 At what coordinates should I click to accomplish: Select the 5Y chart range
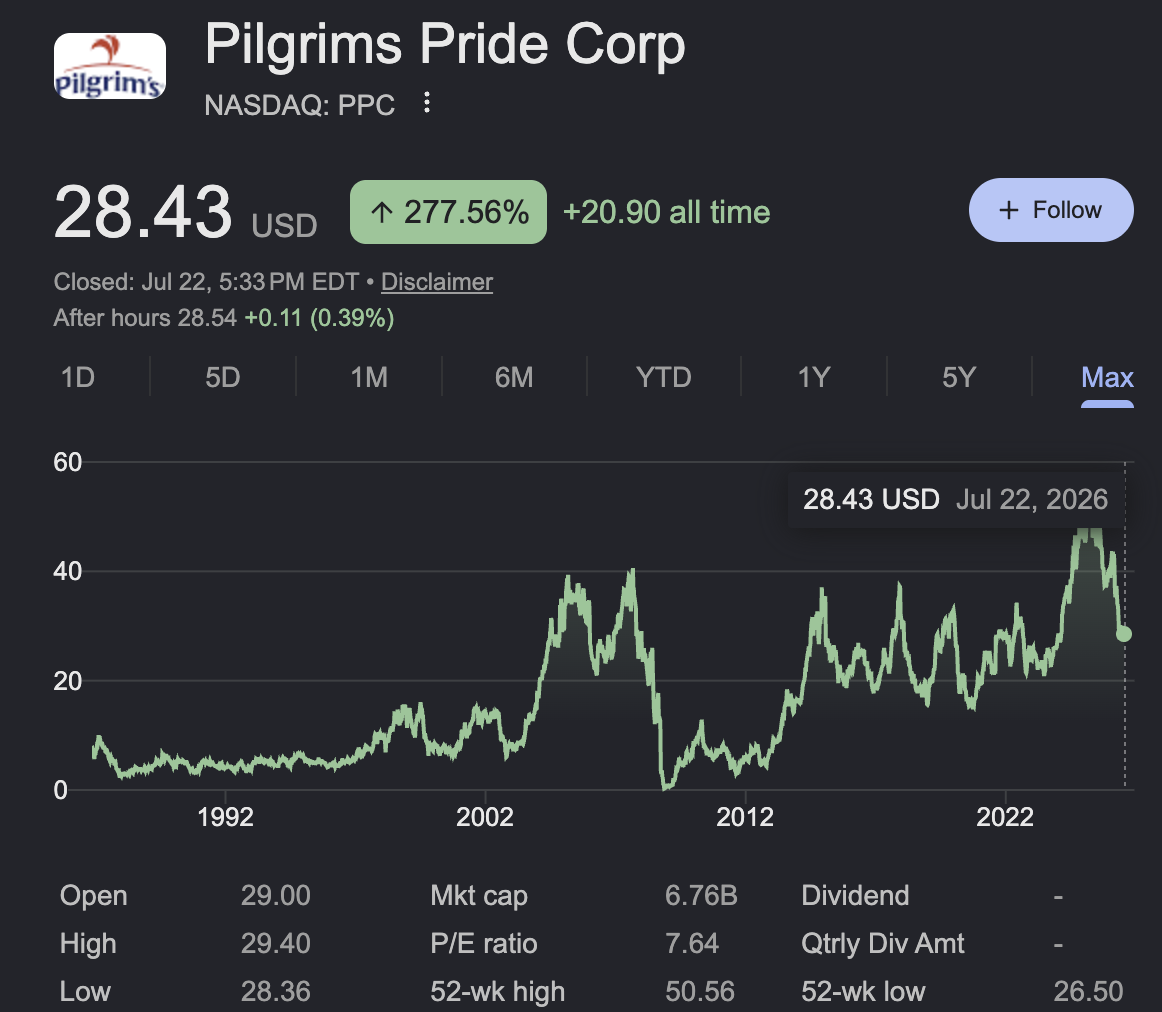pyautogui.click(x=958, y=377)
